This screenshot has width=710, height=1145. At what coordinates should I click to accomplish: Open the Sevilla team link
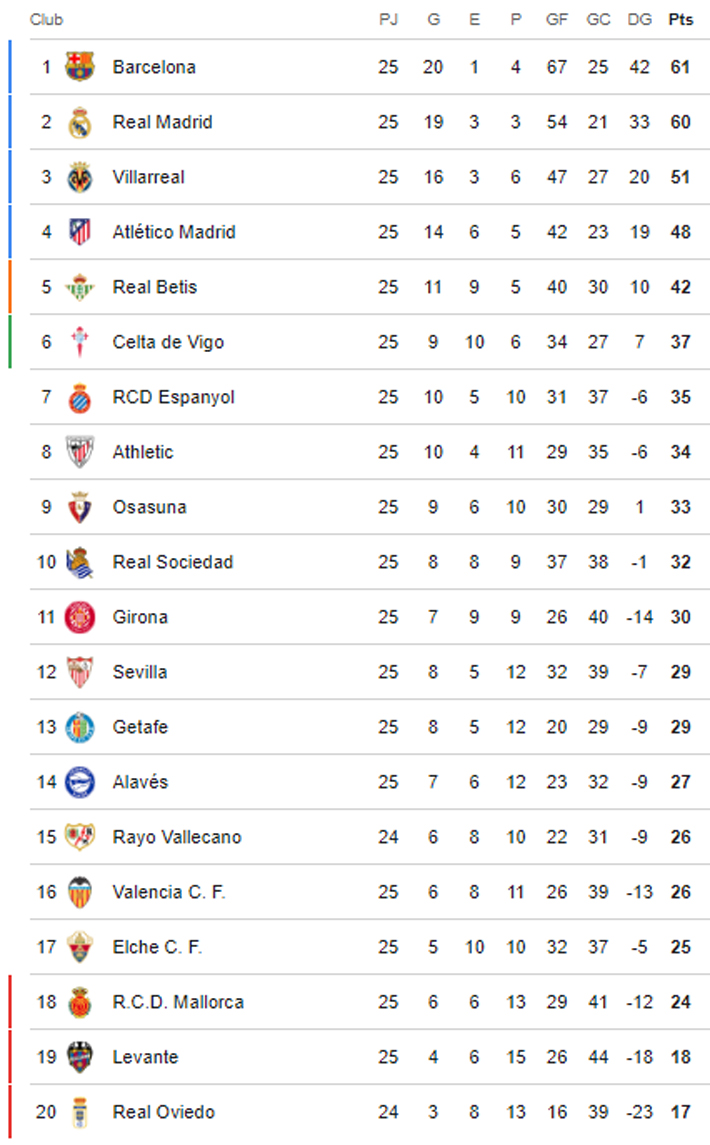pyautogui.click(x=140, y=672)
